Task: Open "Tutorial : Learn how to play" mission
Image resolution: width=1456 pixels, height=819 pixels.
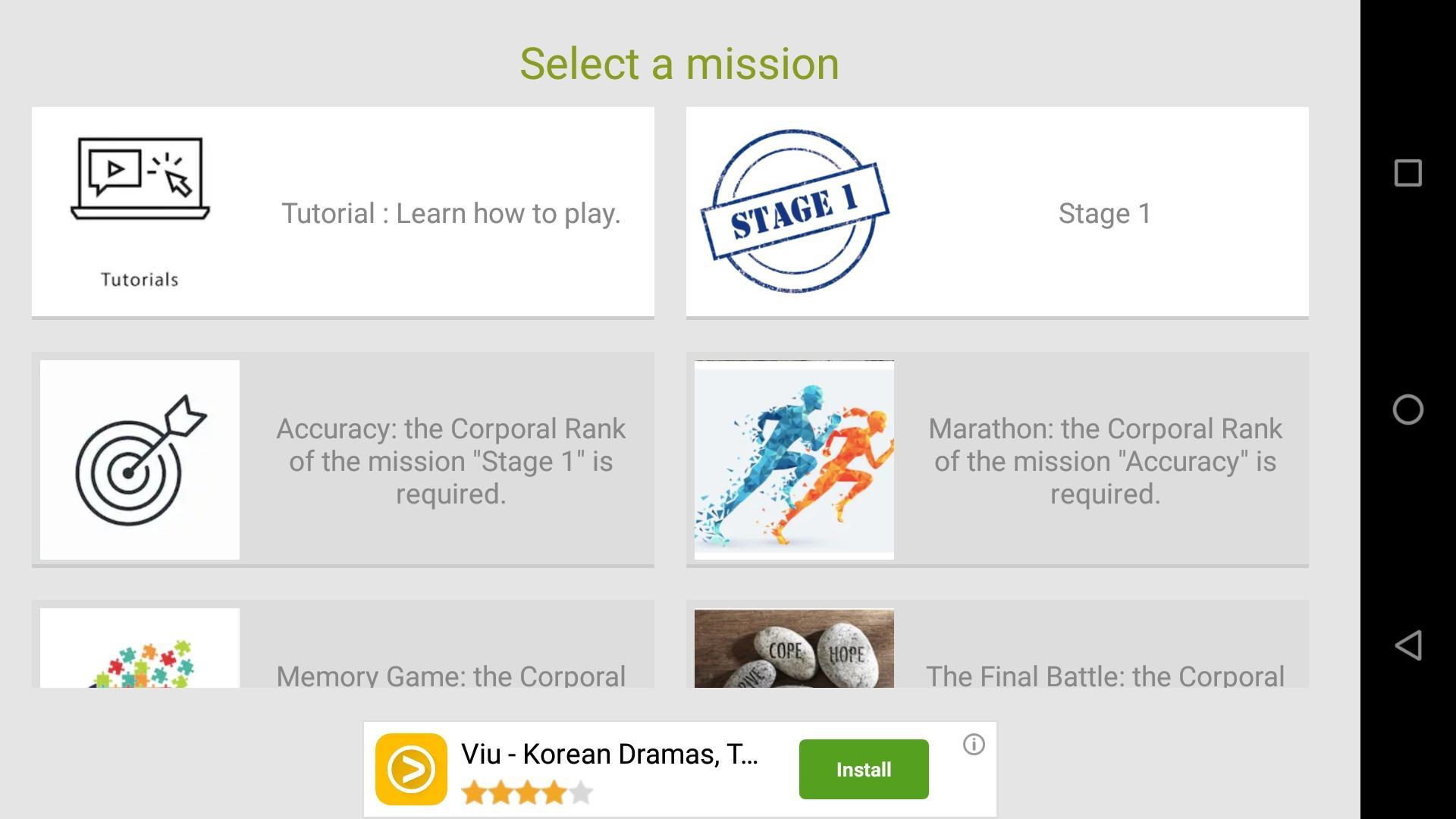Action: tap(450, 214)
